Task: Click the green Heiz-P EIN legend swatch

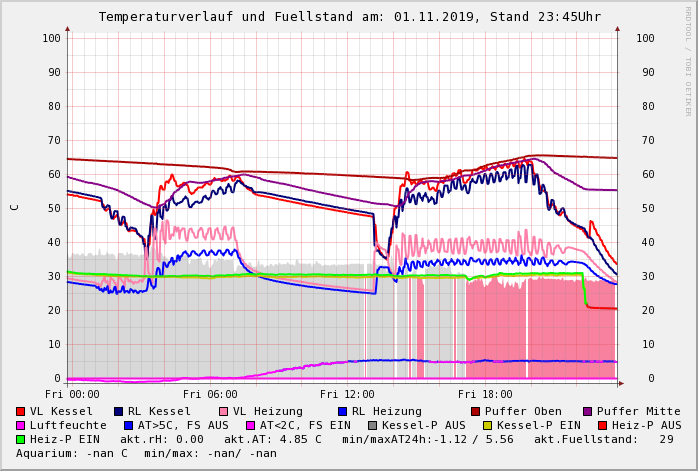Action: tap(21, 439)
